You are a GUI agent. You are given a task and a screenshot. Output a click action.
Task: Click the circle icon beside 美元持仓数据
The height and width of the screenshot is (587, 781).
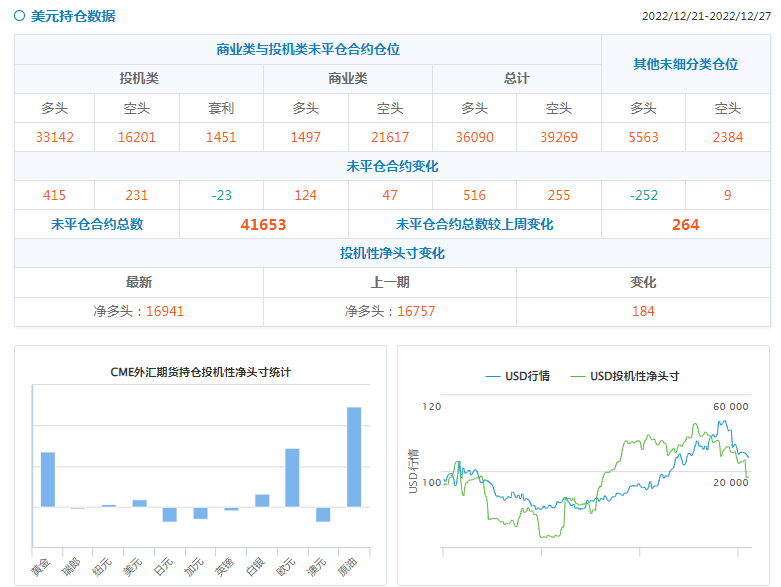[x=20, y=16]
